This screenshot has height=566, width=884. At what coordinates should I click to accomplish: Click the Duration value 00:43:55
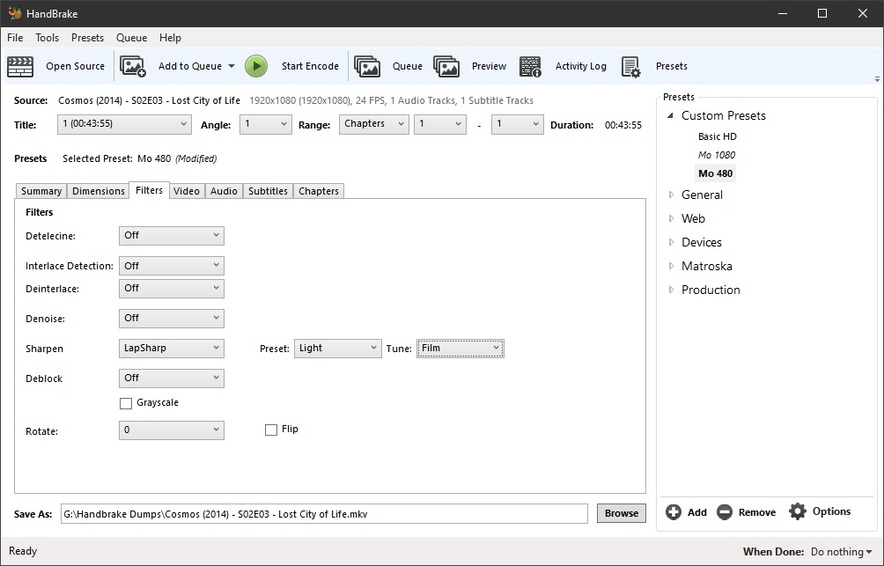point(623,125)
